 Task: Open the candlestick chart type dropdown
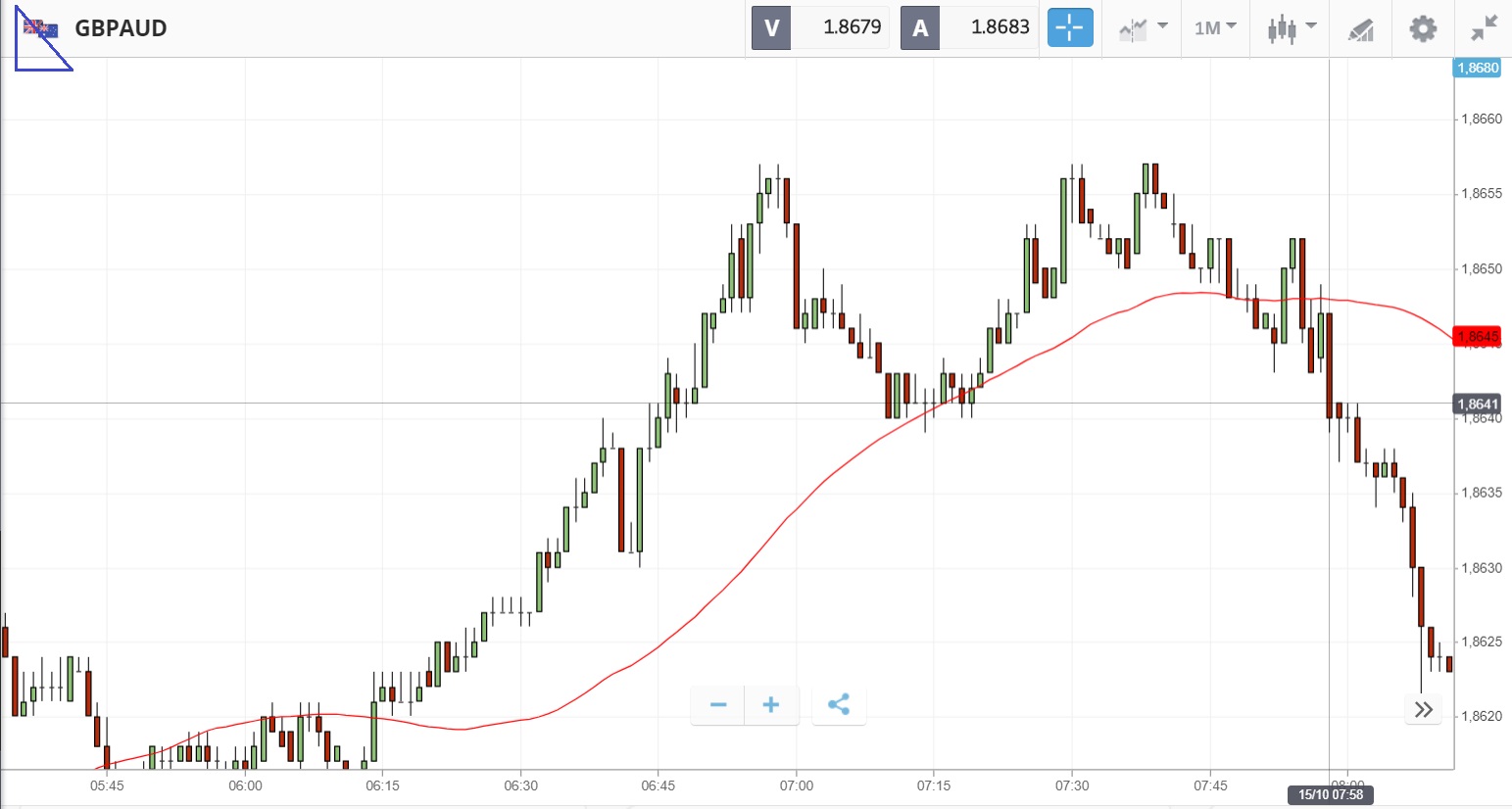1291,27
